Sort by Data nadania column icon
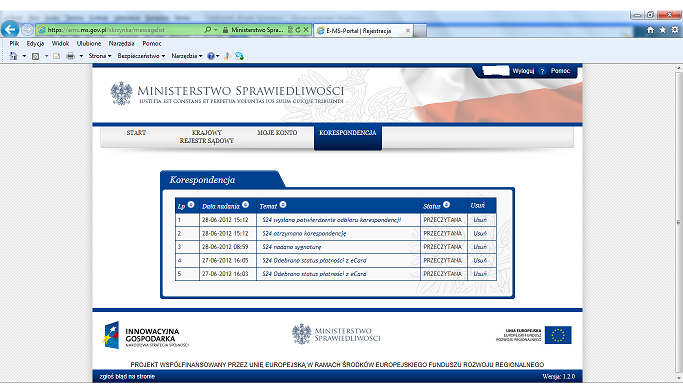The width and height of the screenshot is (683, 384). tap(246, 205)
